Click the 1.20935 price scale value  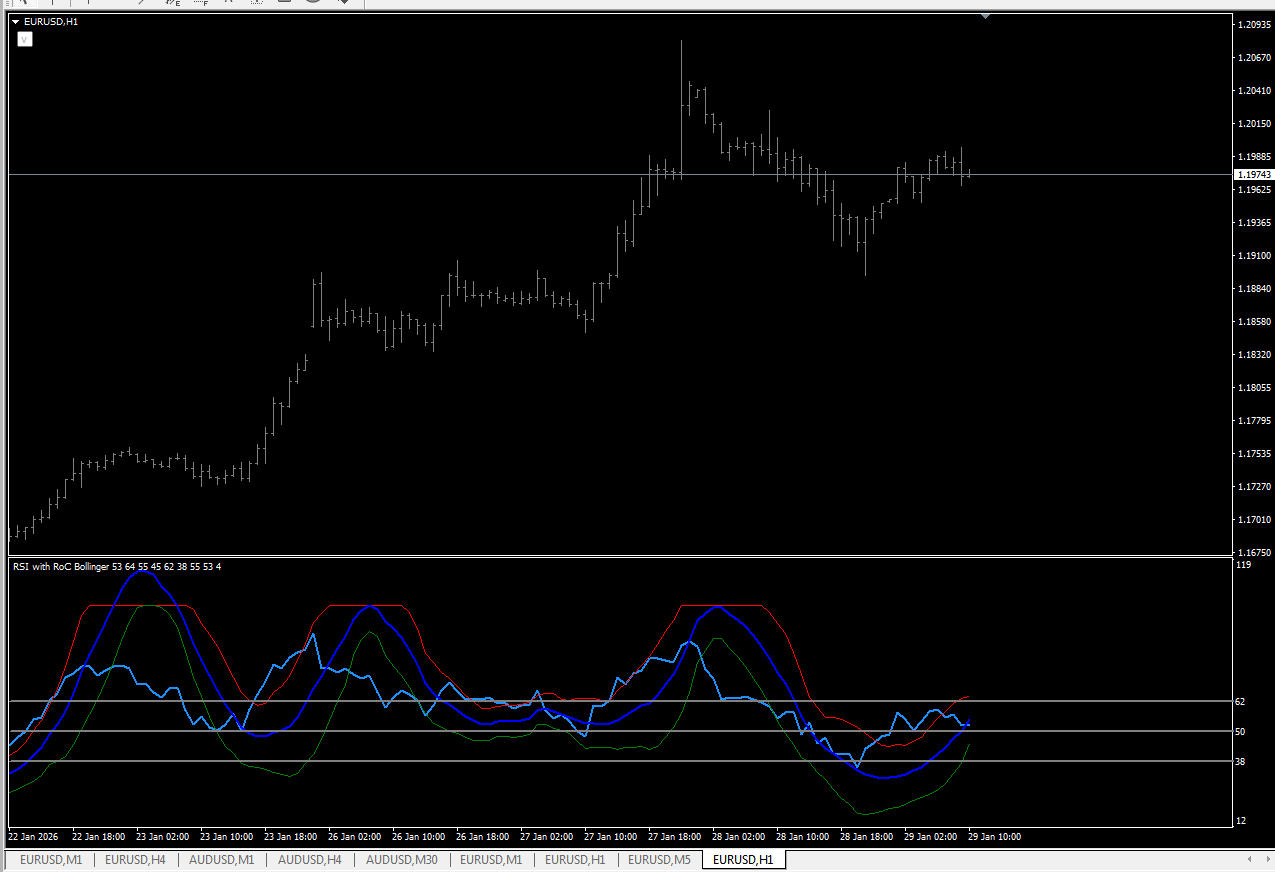pos(1254,25)
